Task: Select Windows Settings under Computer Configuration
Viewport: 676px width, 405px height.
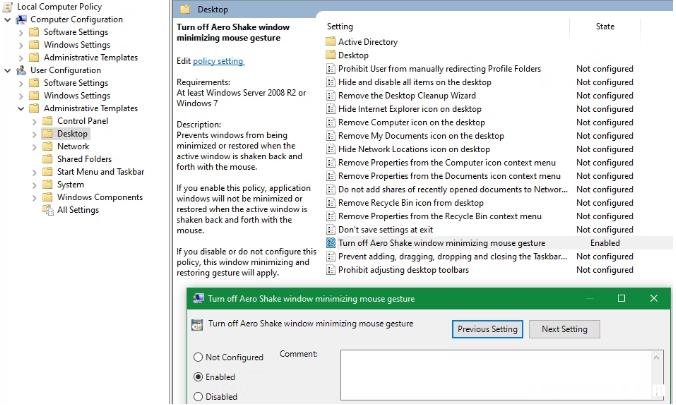Action: click(x=77, y=45)
